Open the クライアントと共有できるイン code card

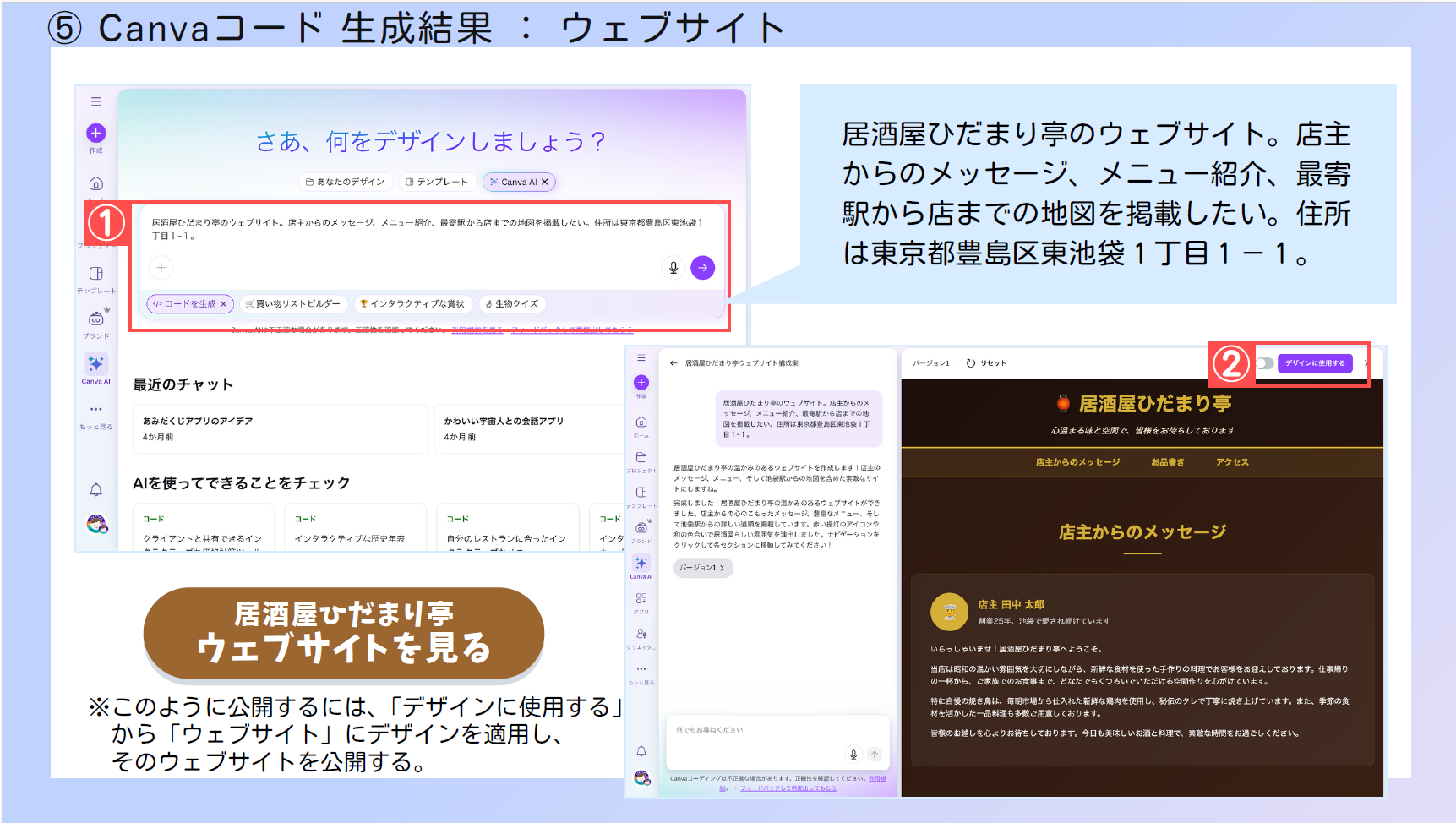click(x=204, y=528)
